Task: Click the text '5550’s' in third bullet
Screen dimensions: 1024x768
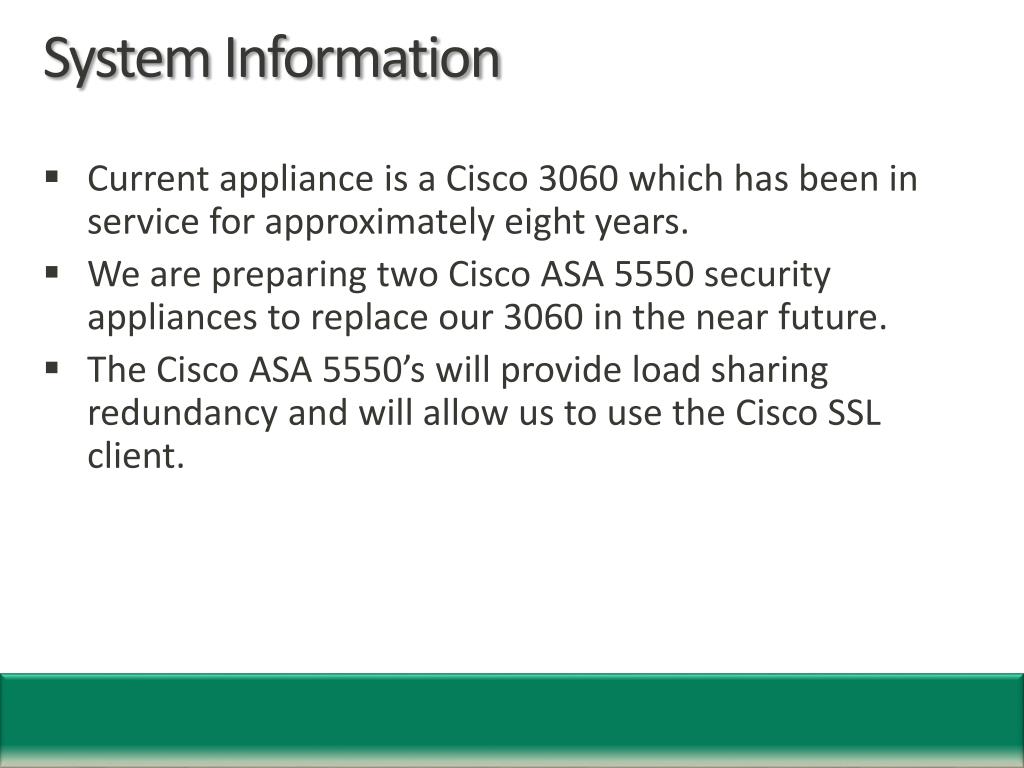Action: (374, 370)
